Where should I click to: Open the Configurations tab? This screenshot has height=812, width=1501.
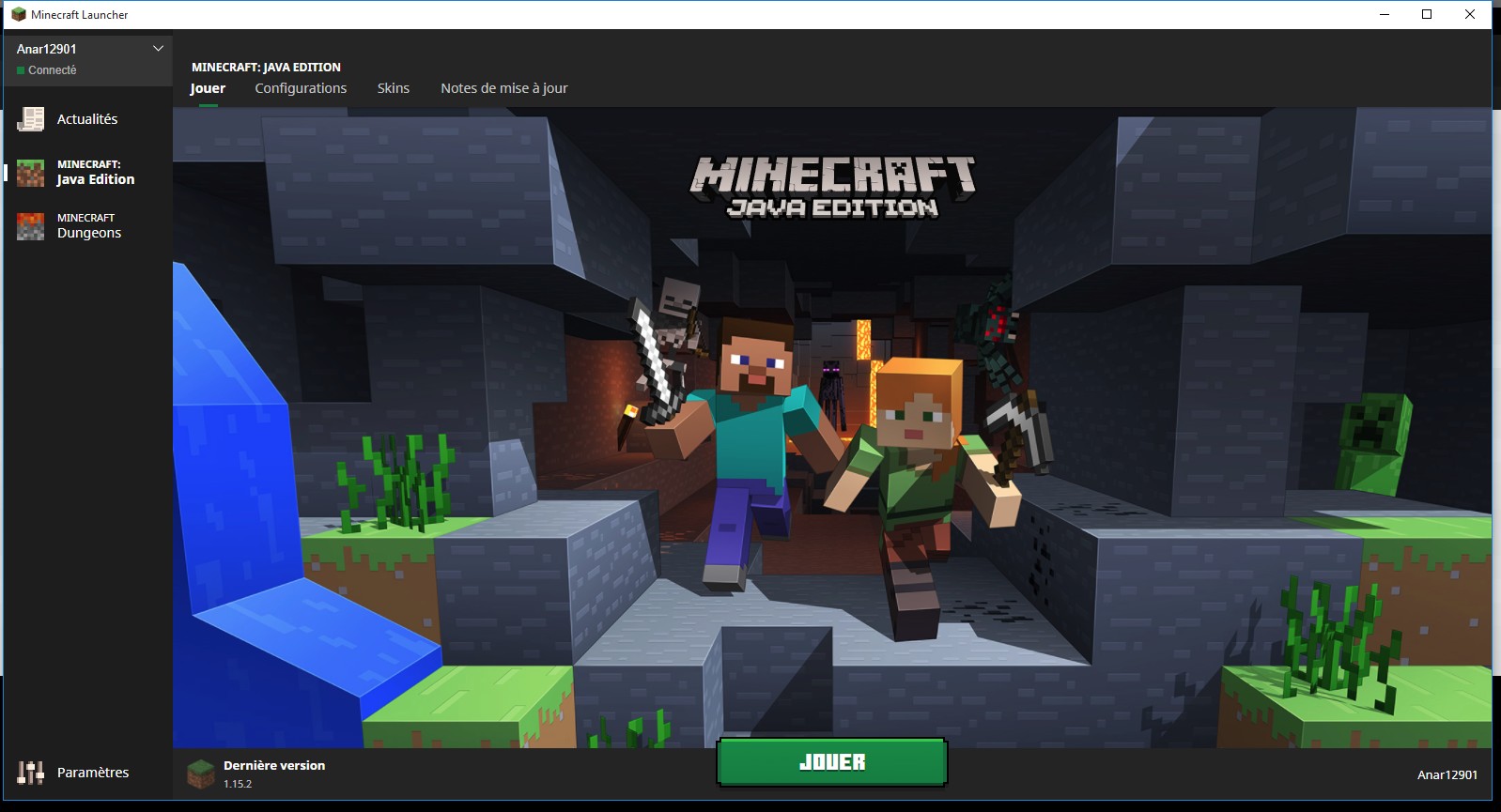click(301, 88)
